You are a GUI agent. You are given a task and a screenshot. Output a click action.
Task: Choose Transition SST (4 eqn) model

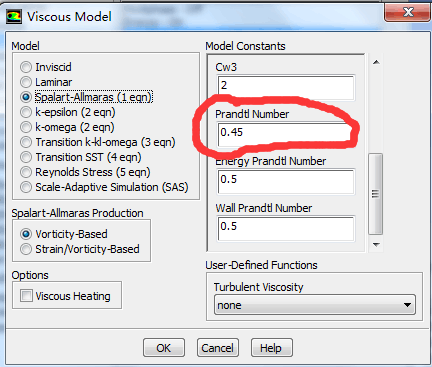pos(26,157)
